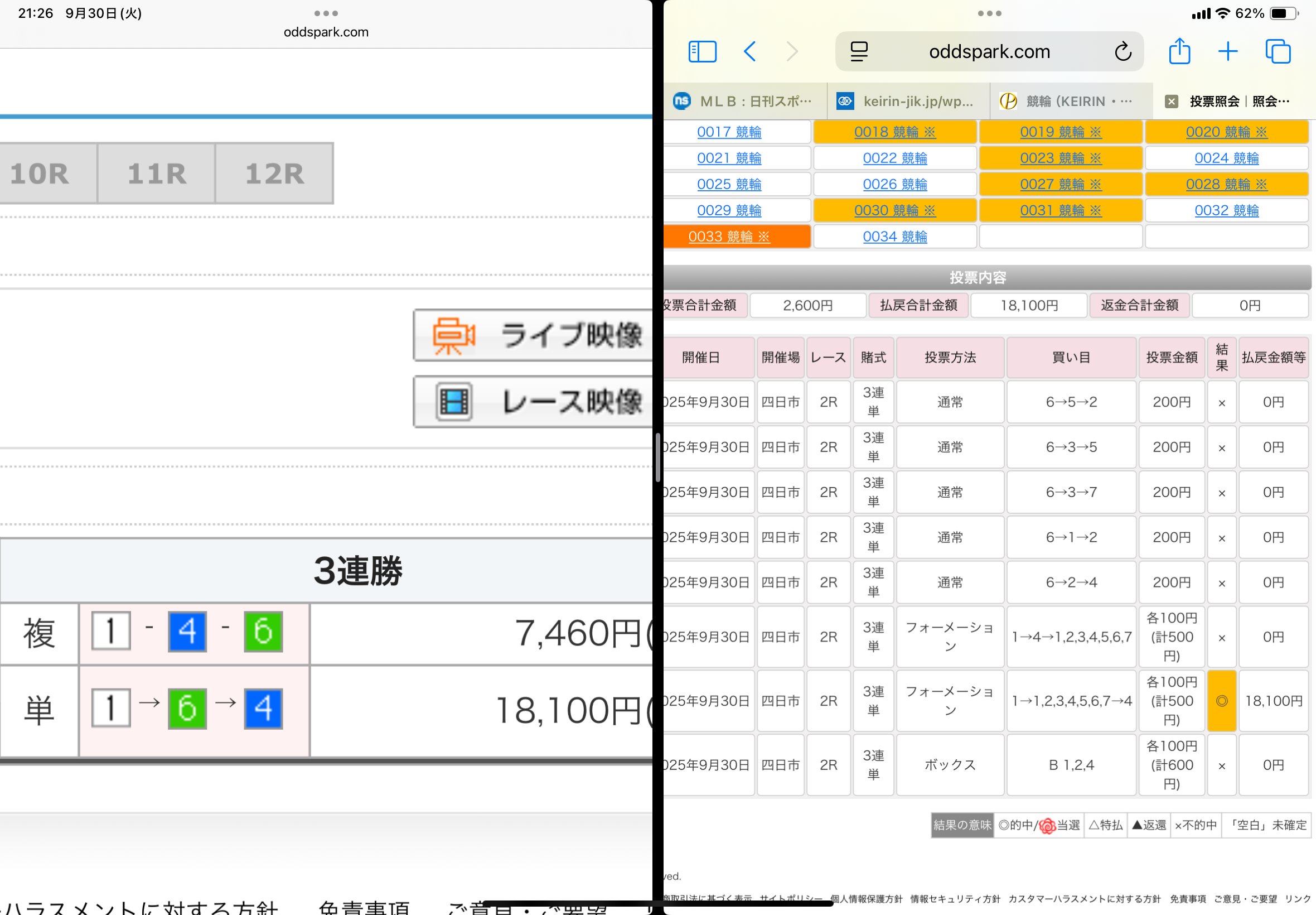
Task: Switch to the ＭＬＢ：日刊スポーツ tab
Action: (745, 101)
